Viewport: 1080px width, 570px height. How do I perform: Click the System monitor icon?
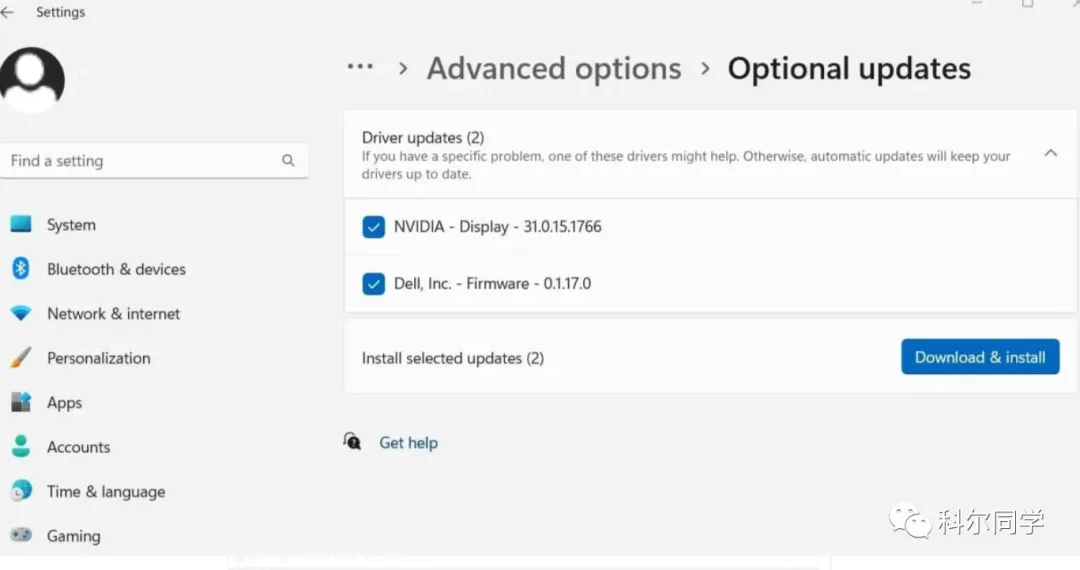tap(21, 225)
